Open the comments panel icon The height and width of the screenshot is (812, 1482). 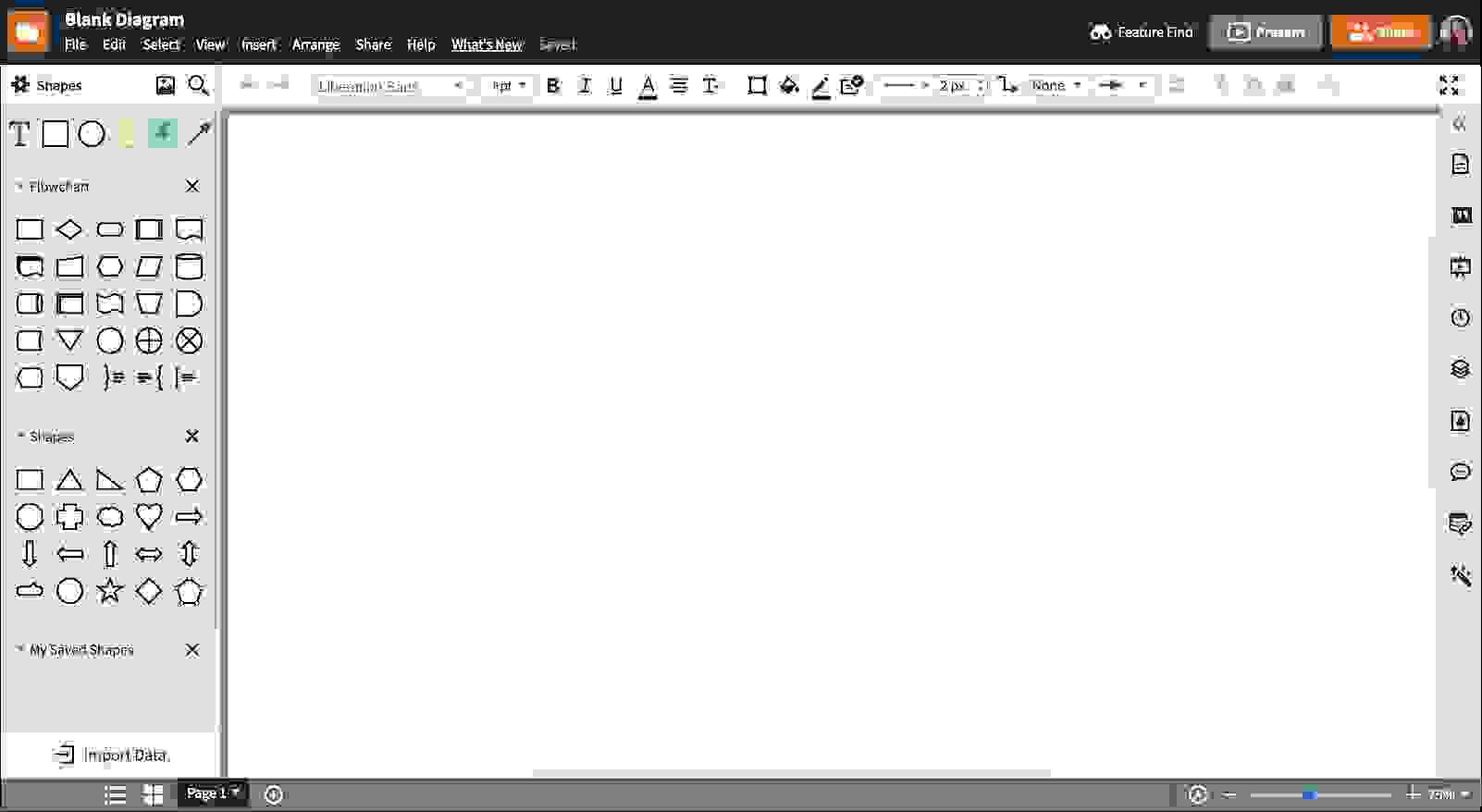coord(1460,473)
